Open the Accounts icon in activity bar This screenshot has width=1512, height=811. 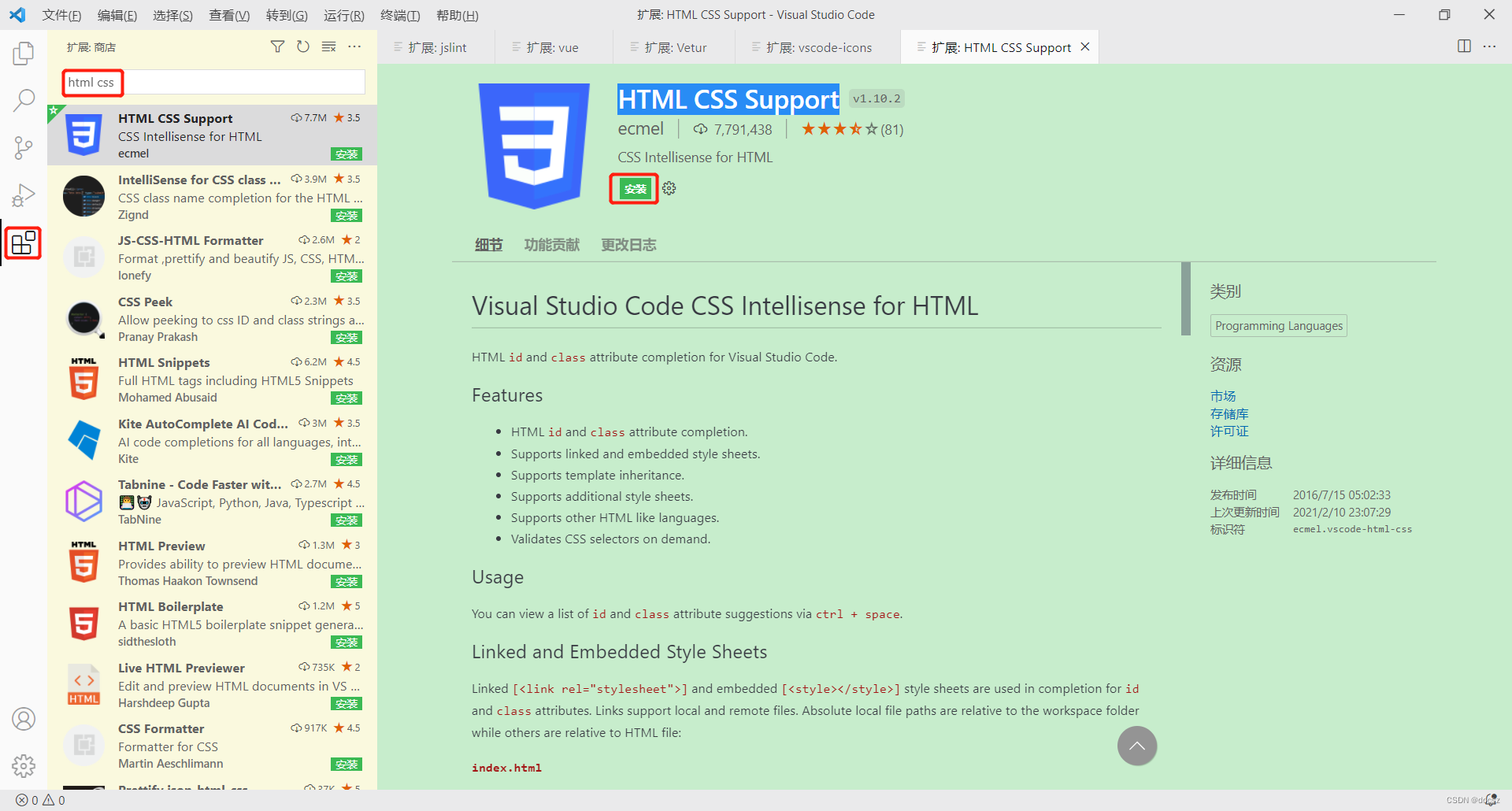tap(24, 719)
